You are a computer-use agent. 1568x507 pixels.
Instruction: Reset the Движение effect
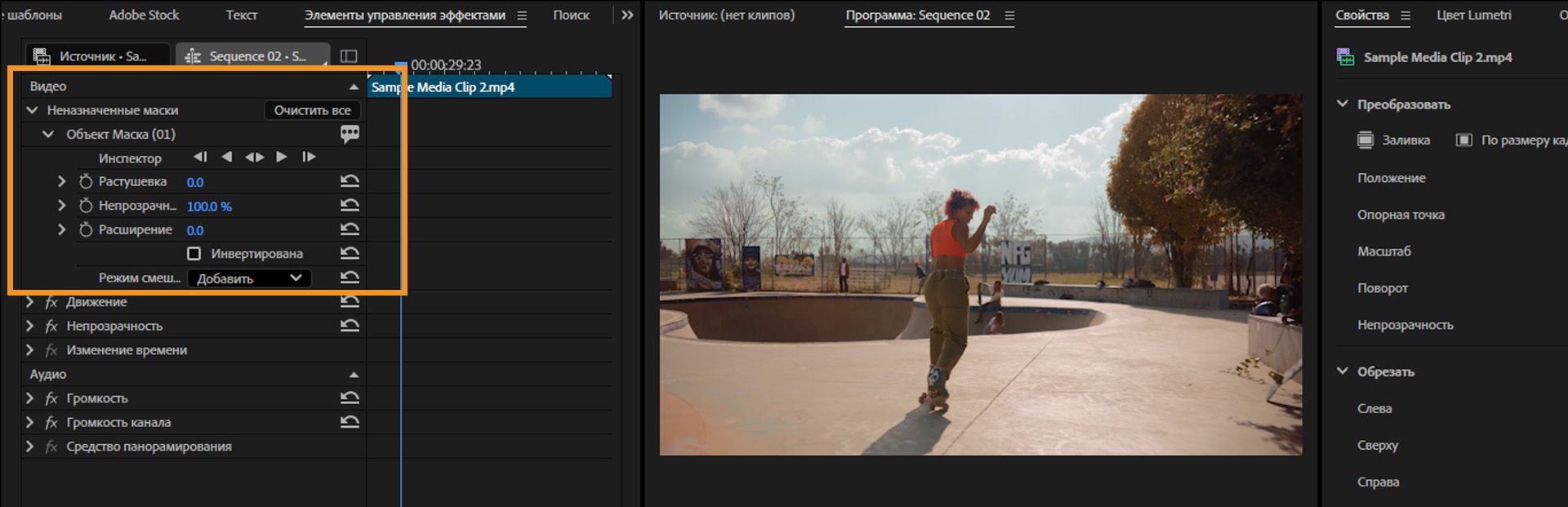[x=350, y=302]
